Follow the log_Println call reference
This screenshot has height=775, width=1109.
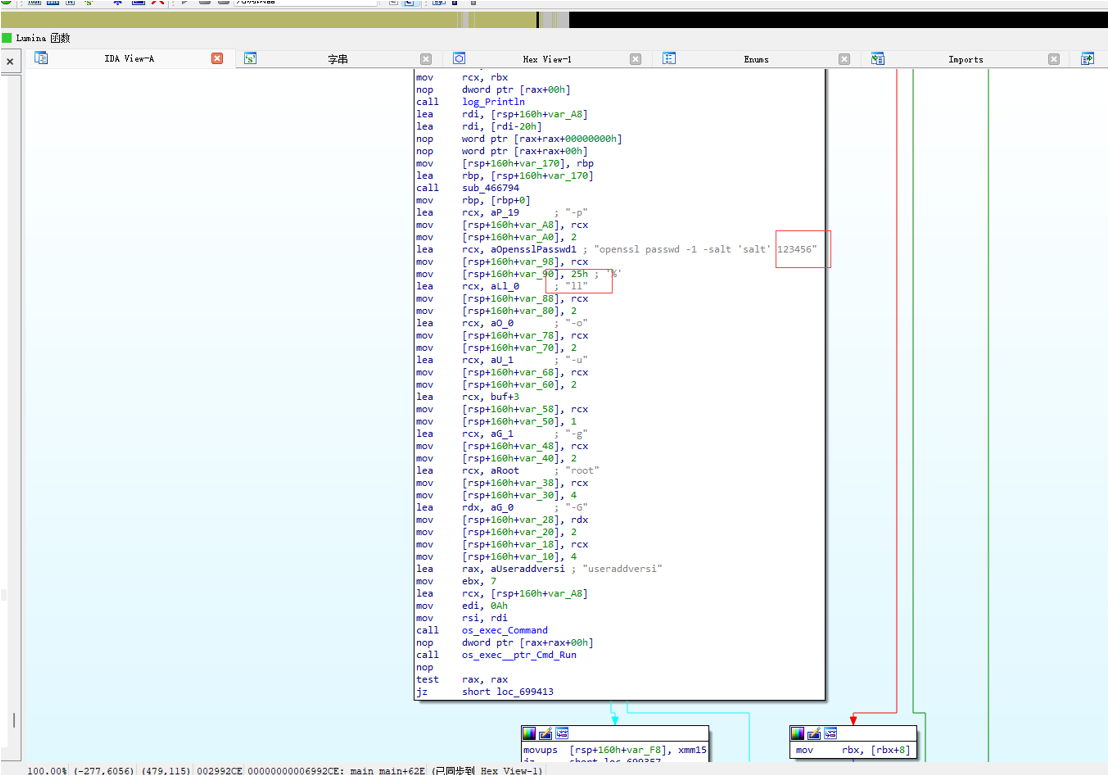[x=493, y=102]
